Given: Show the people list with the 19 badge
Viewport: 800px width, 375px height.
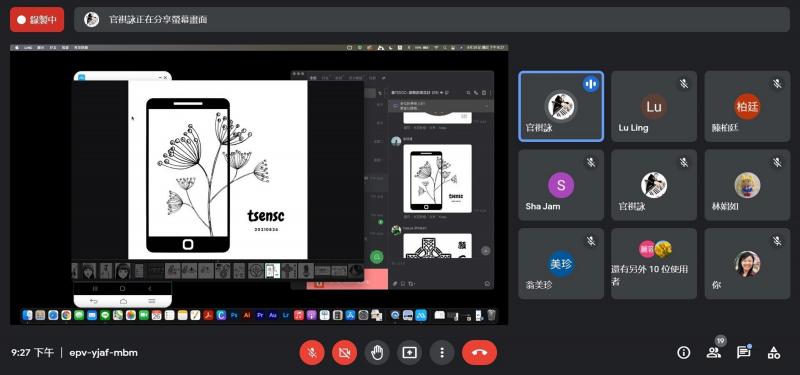Looking at the screenshot, I should 714,352.
